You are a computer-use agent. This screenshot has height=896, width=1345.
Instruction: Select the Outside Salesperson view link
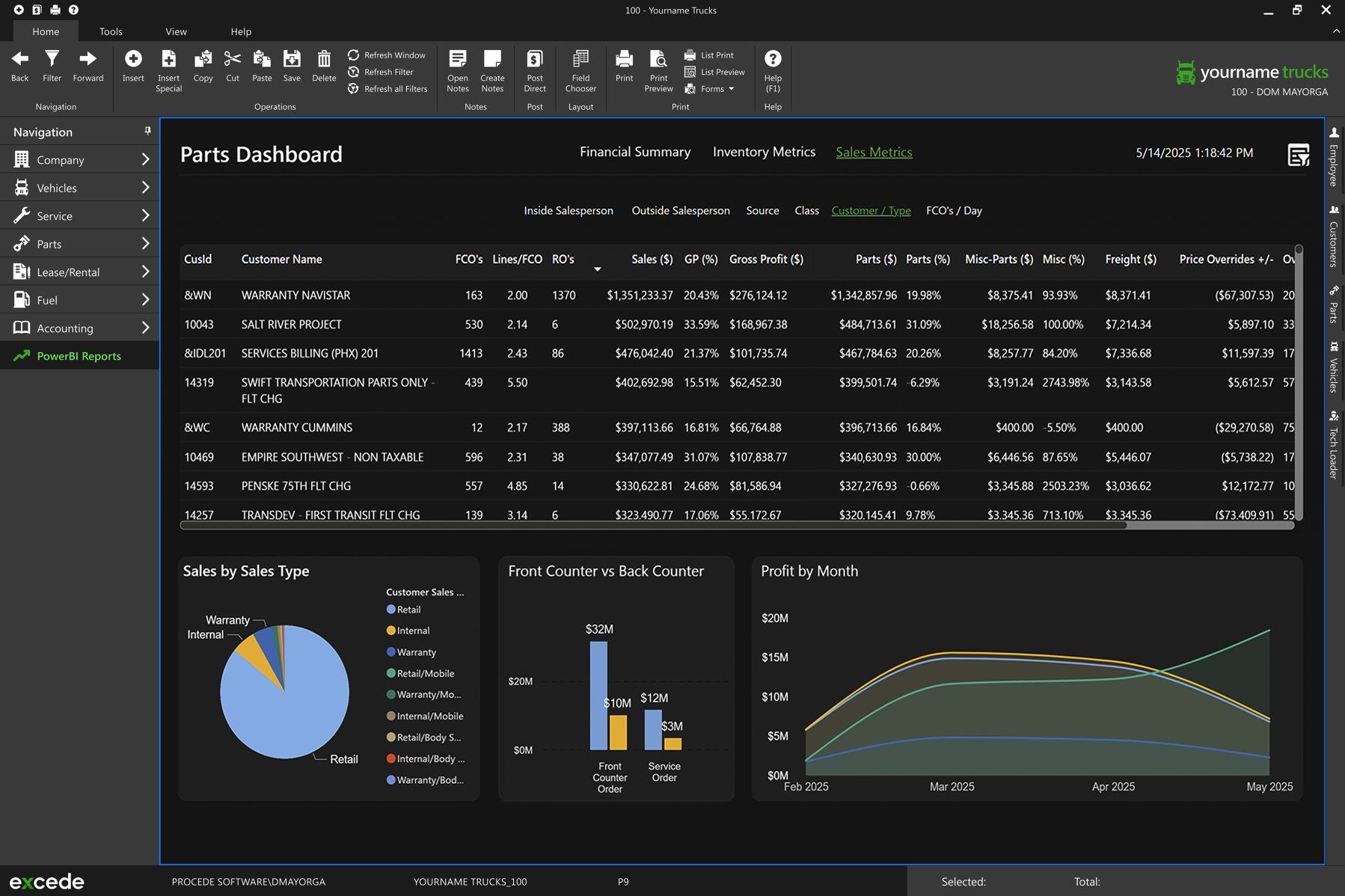click(x=680, y=211)
